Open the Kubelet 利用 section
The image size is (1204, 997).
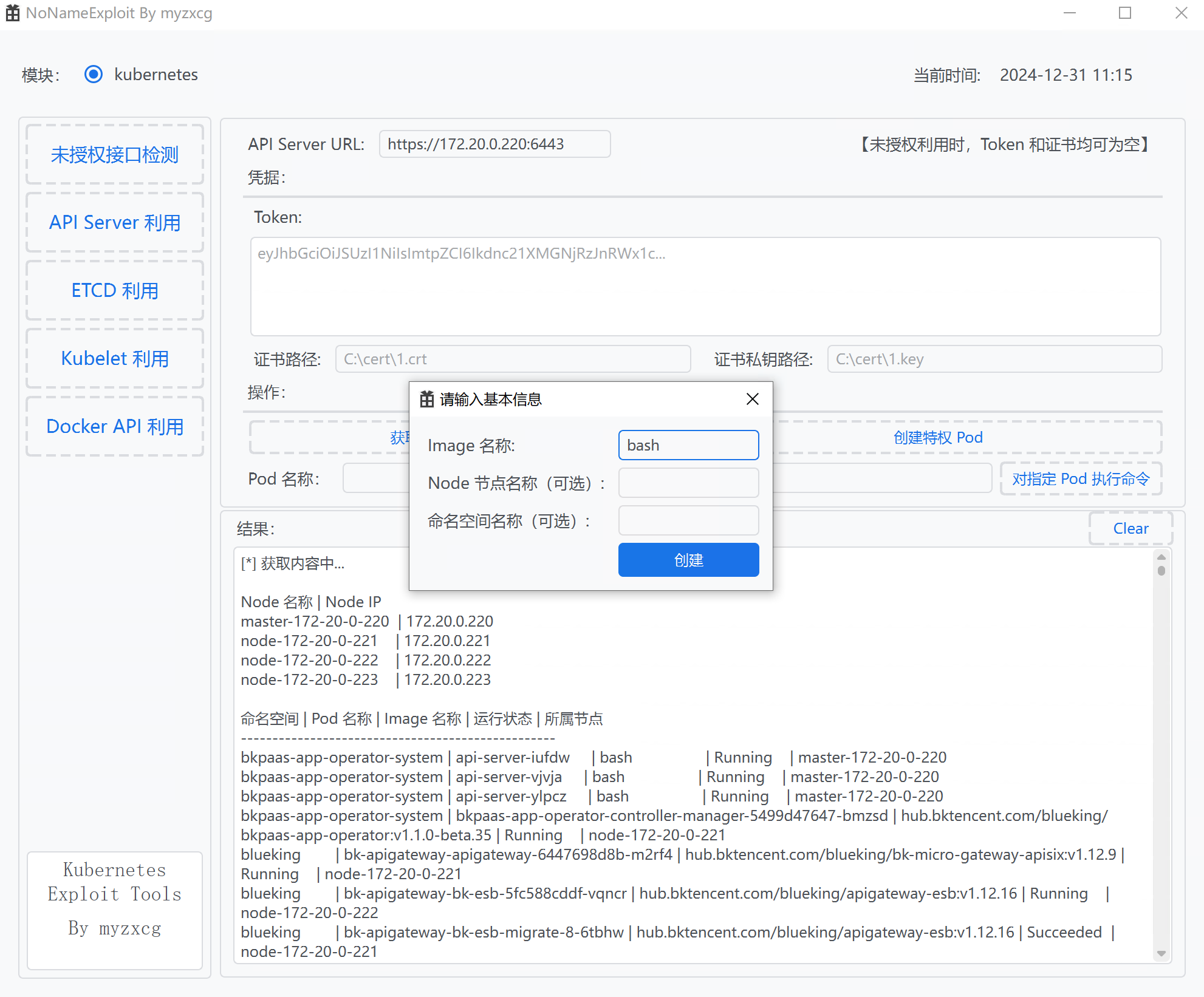(x=115, y=359)
